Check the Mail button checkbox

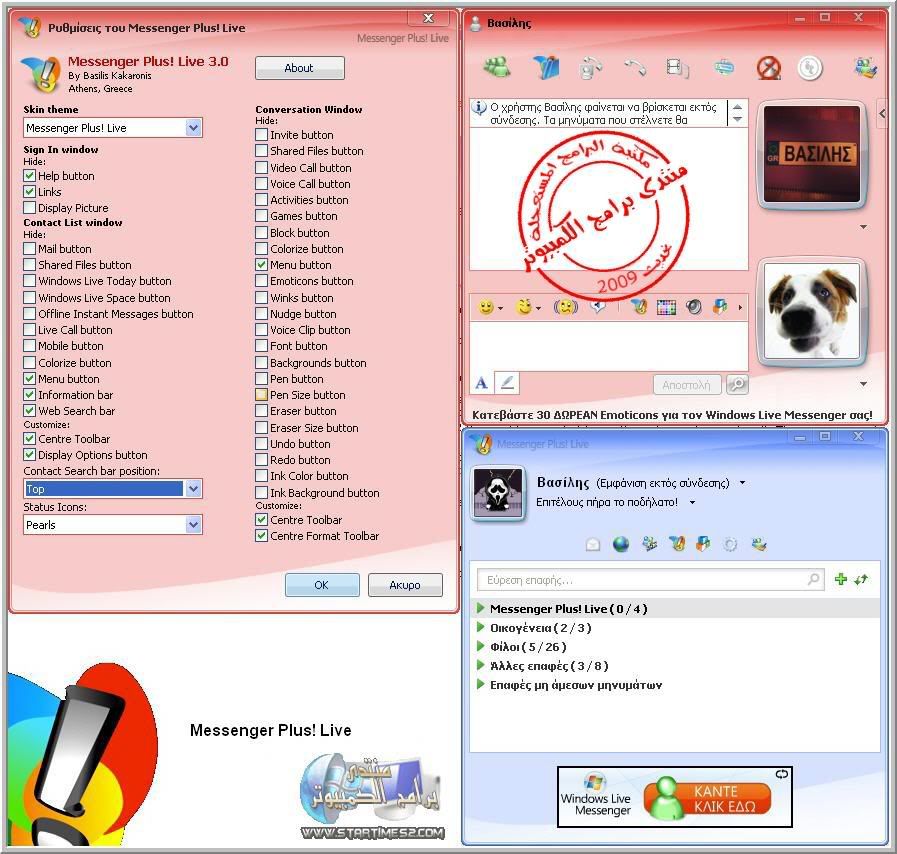[x=30, y=249]
